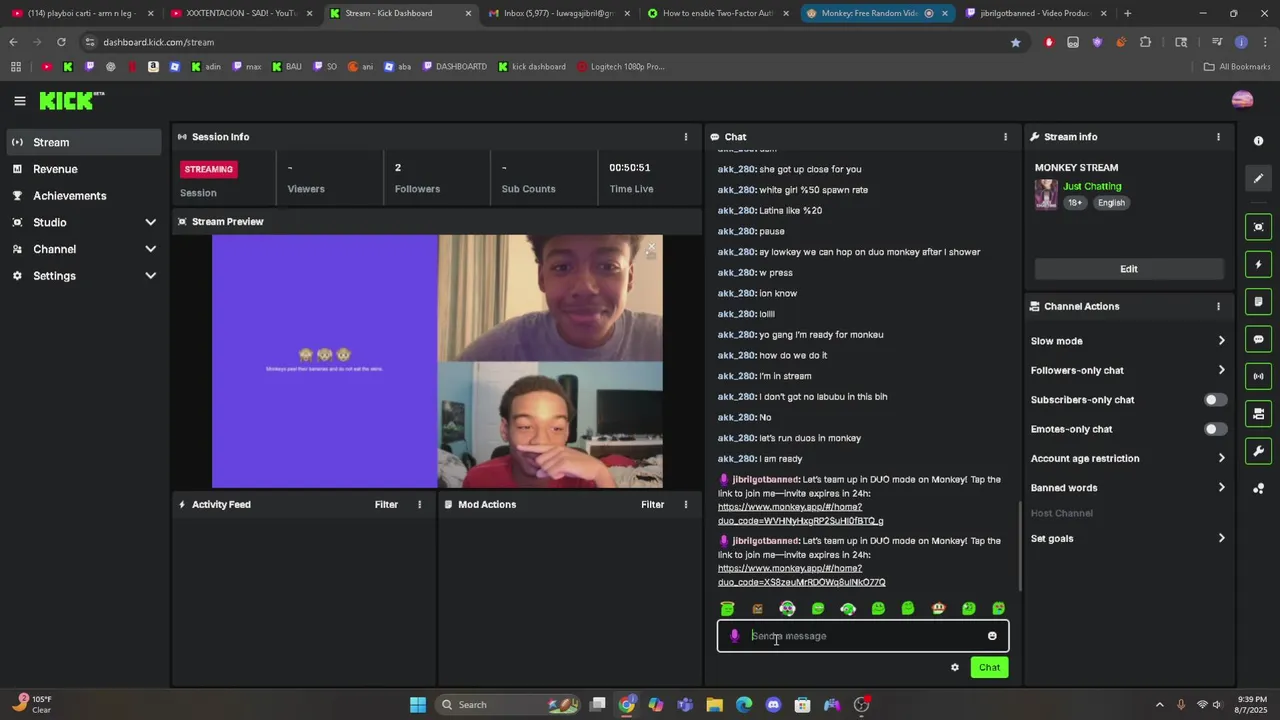The width and height of the screenshot is (1280, 720).
Task: Open Chat panel three-dot options
Action: pos(1005,137)
